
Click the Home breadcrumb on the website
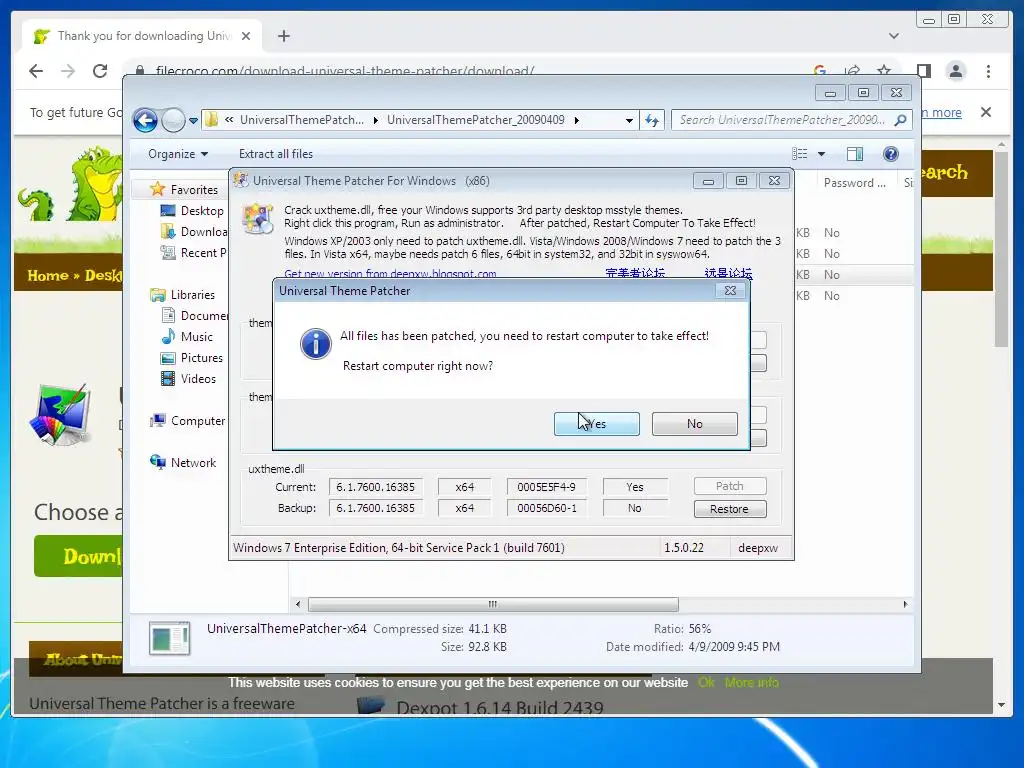(48, 276)
